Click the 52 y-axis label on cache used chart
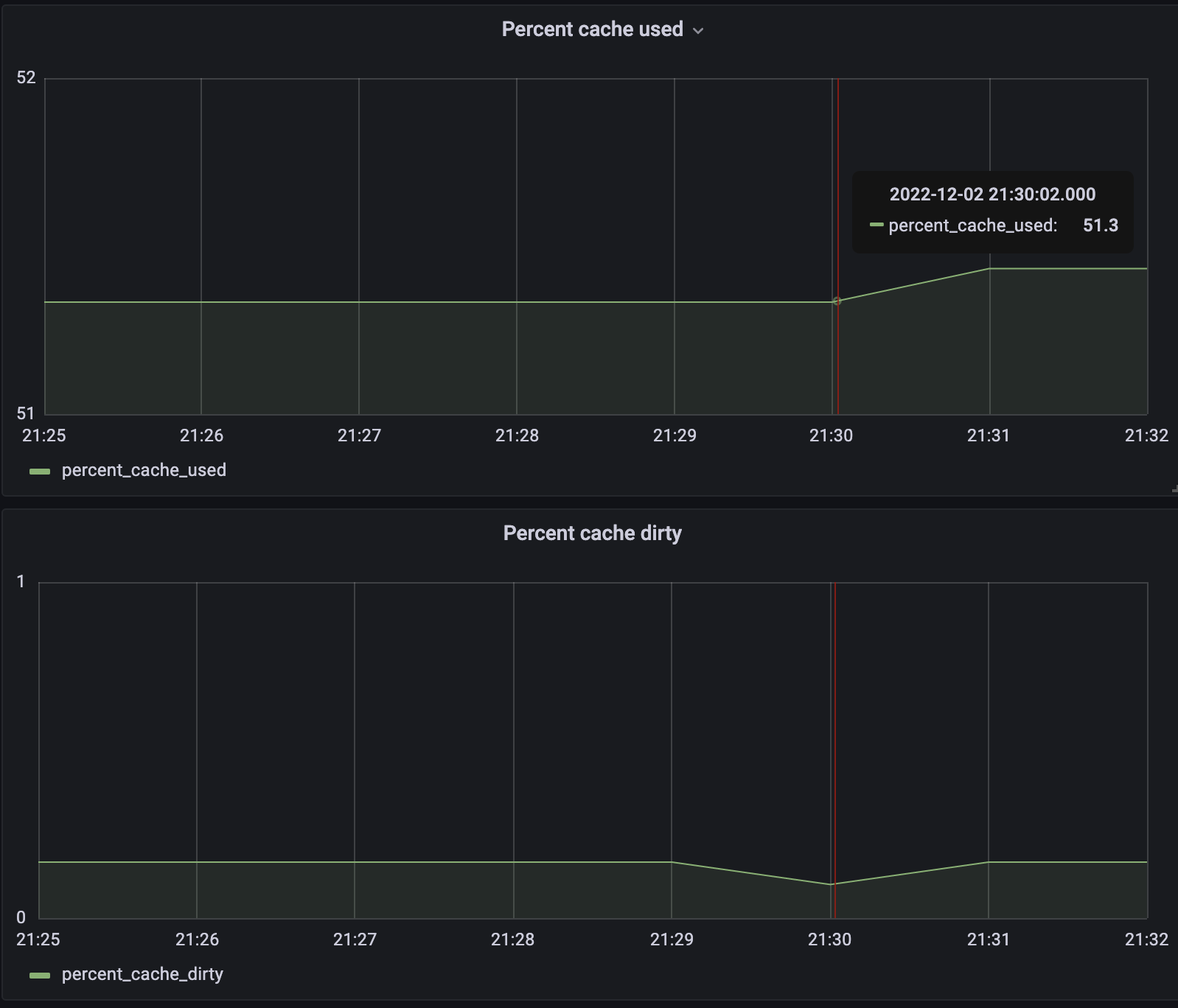This screenshot has width=1178, height=1008. point(26,77)
